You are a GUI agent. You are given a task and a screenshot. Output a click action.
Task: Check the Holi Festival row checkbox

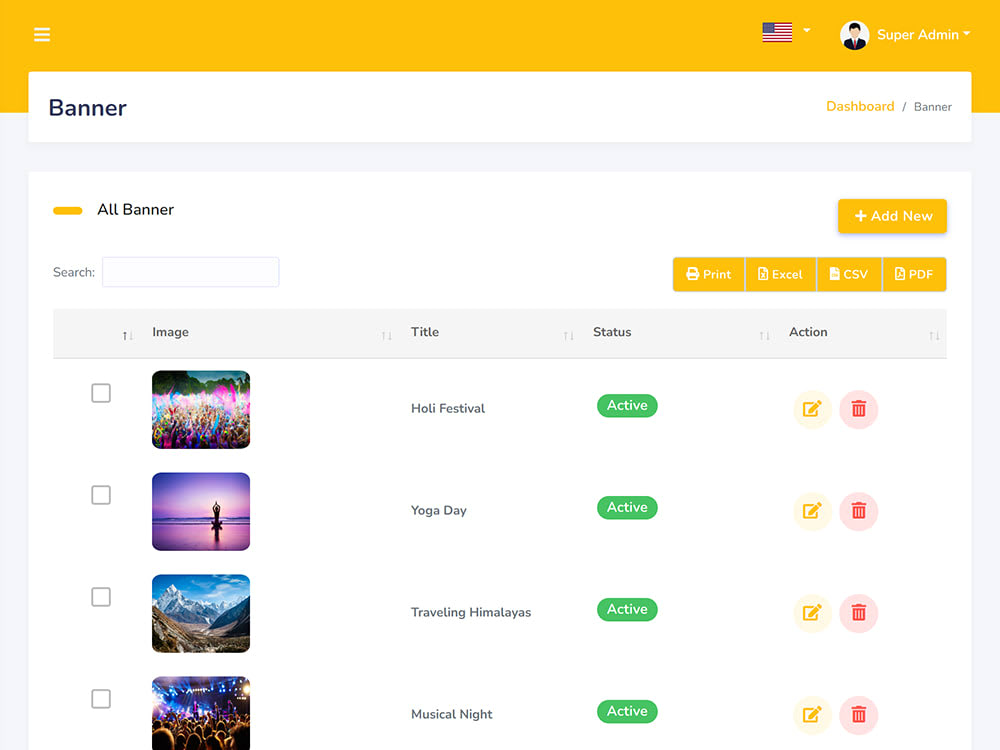[101, 393]
